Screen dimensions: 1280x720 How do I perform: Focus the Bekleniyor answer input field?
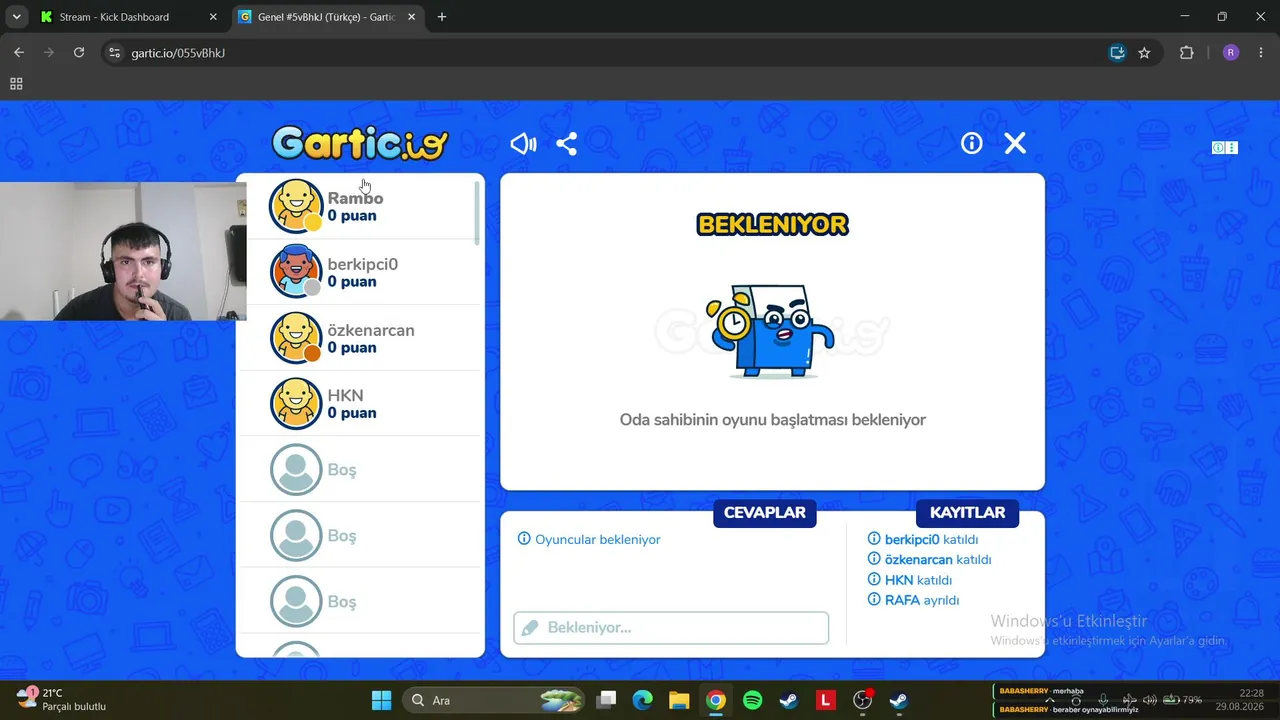point(671,628)
